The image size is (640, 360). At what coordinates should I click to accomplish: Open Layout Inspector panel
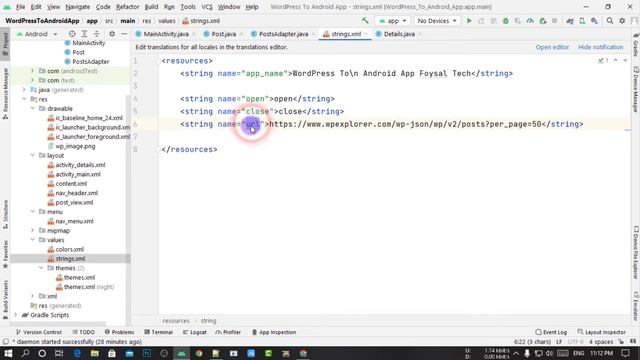click(602, 332)
